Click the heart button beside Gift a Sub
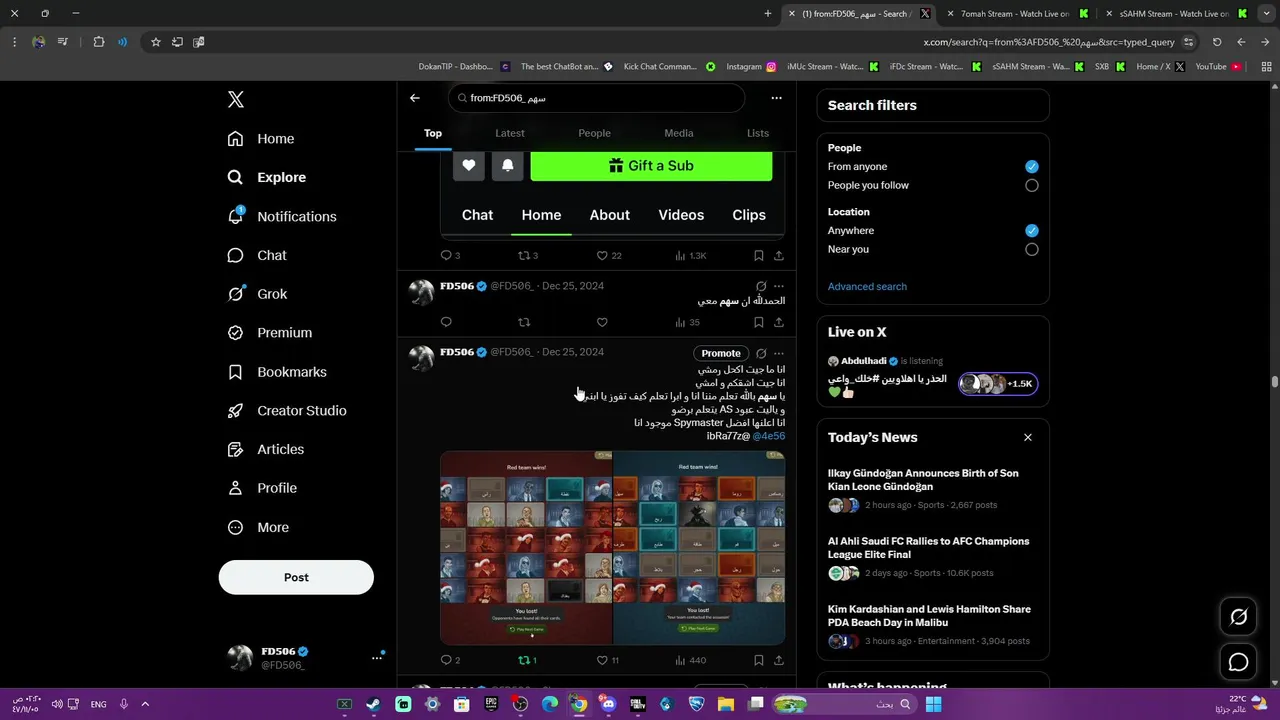Screen dimensions: 1280x720 (x=469, y=166)
